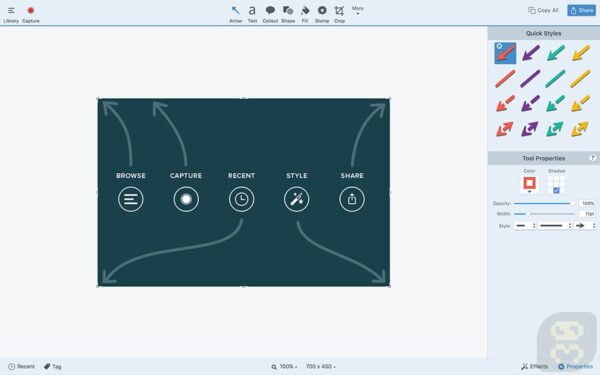Show the Recent captures tray
The height and width of the screenshot is (375, 600).
[x=21, y=367]
